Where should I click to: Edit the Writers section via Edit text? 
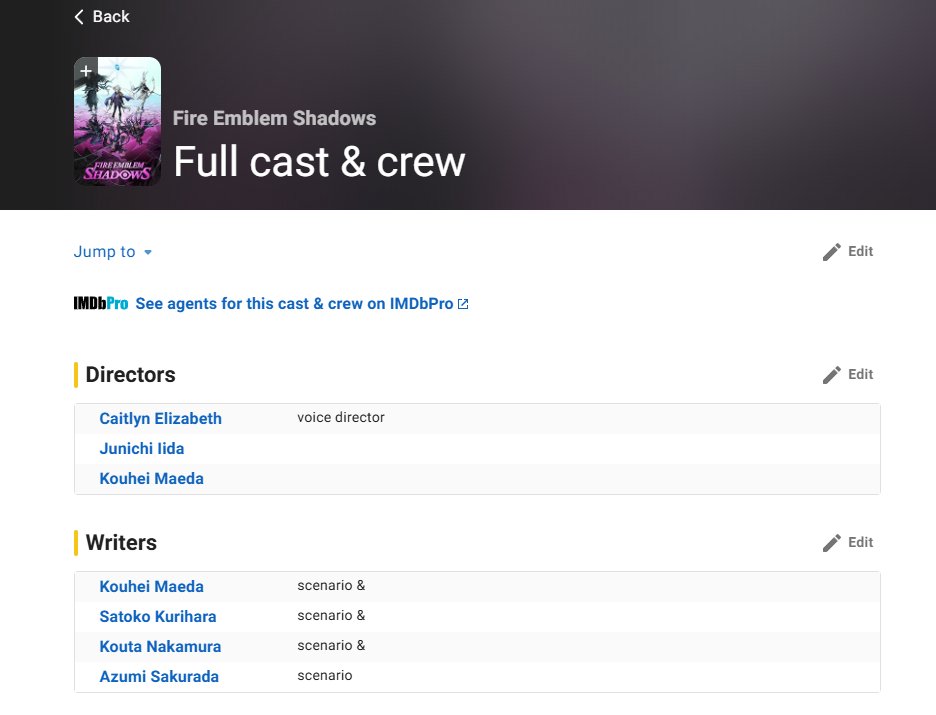tap(860, 542)
